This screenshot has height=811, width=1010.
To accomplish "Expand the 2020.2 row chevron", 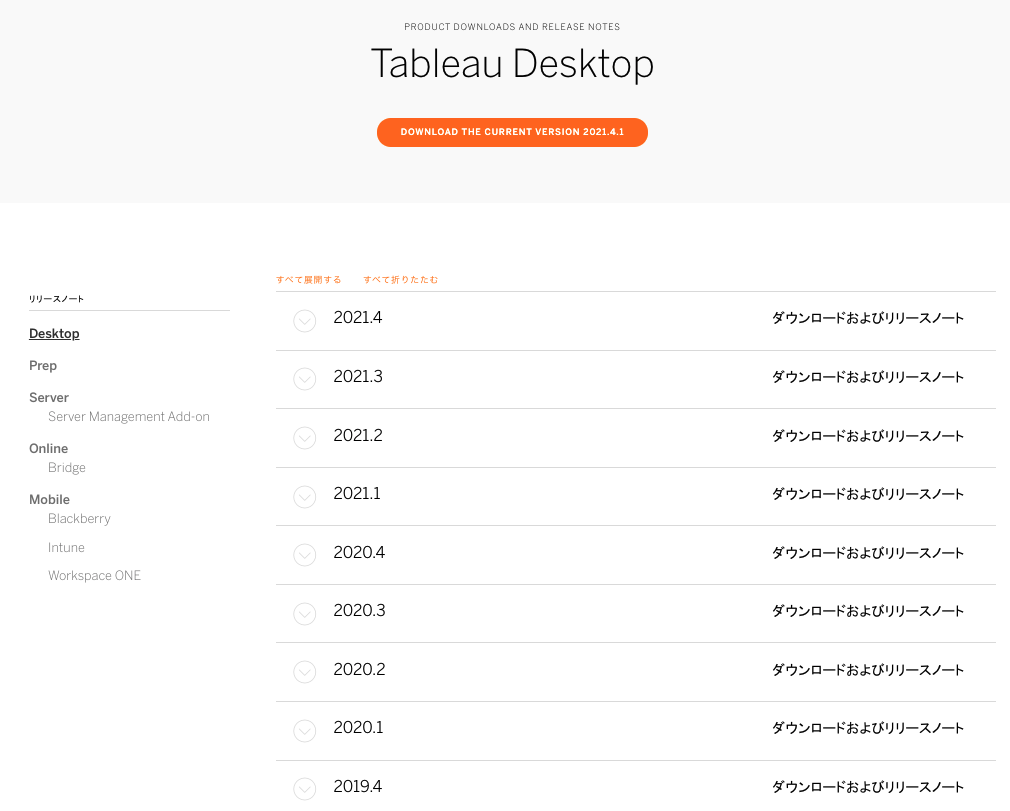I will coord(305,673).
